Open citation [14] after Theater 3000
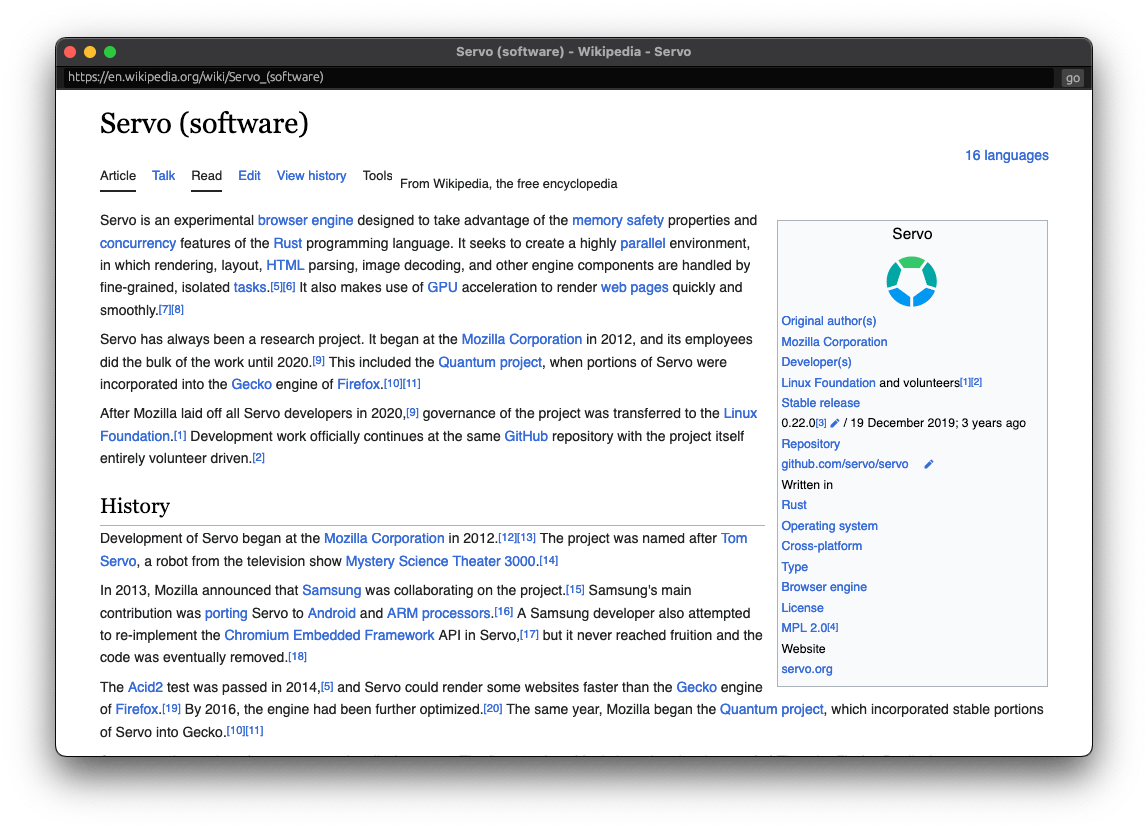 [x=548, y=560]
